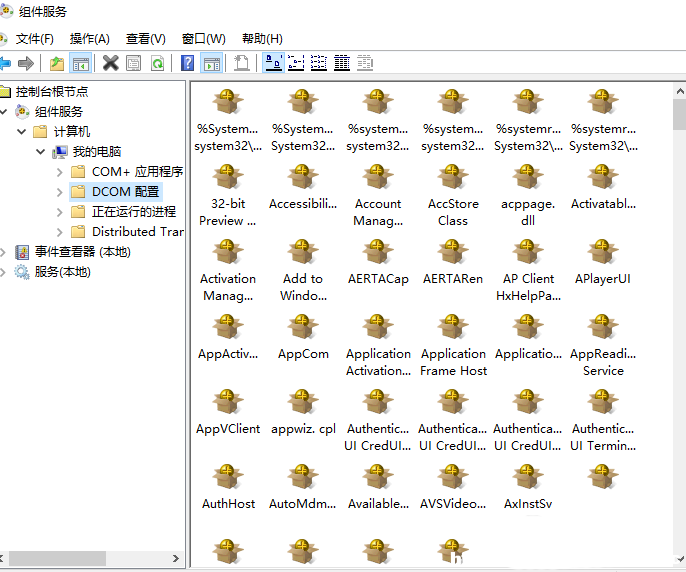Viewport: 686px width, 572px height.
Task: Open Help with the question mark icon
Action: tap(188, 63)
